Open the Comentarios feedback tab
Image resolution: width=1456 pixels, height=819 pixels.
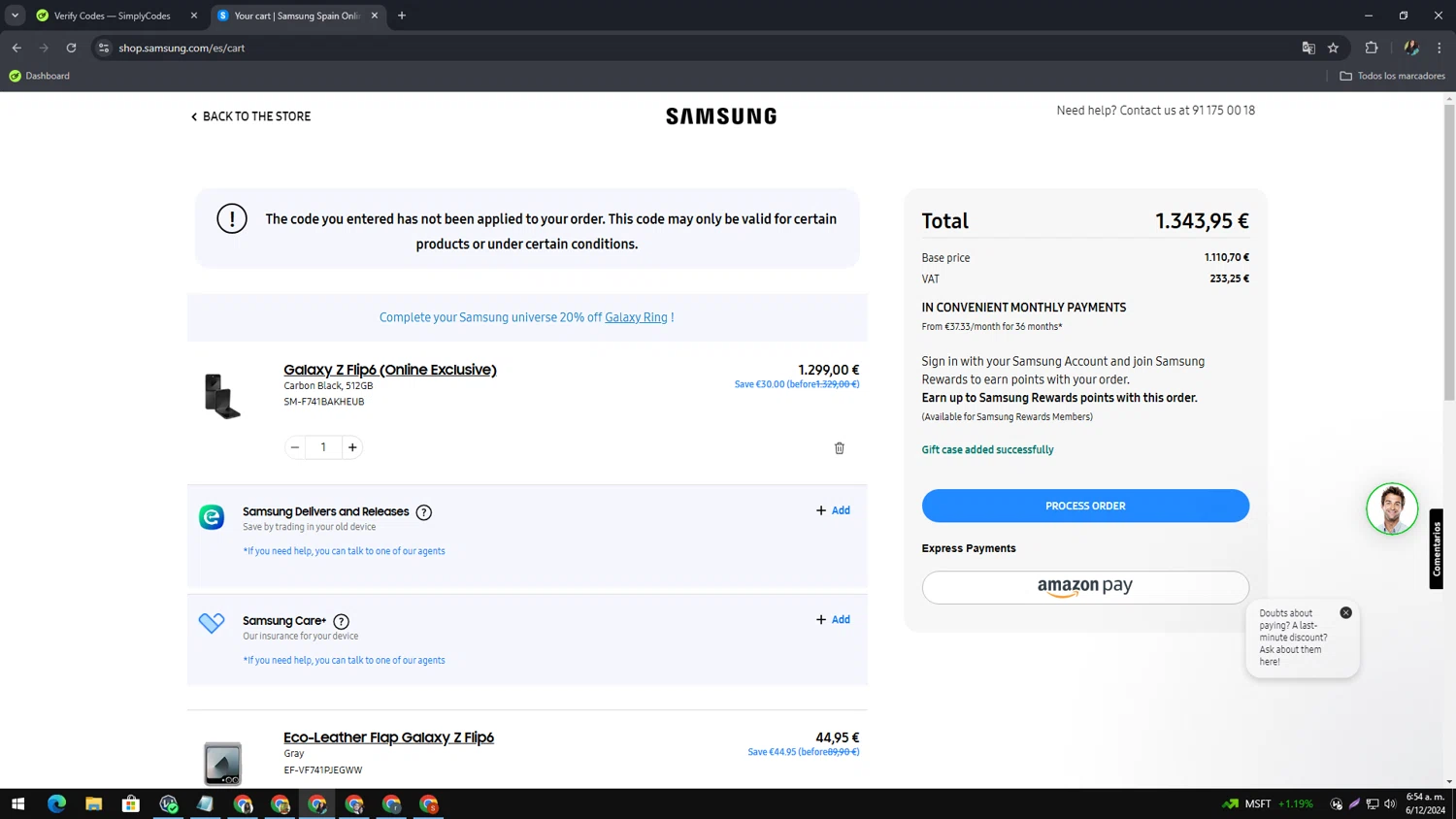[x=1437, y=549]
